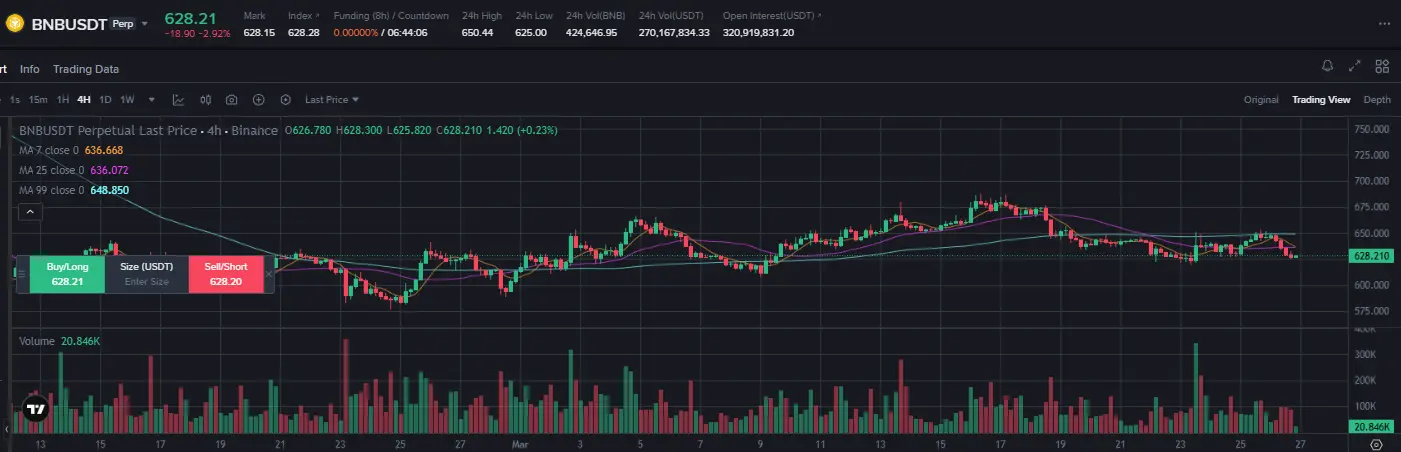This screenshot has width=1401, height=452.
Task: Open Open Interest(USDT) details arrow
Action: tap(821, 16)
